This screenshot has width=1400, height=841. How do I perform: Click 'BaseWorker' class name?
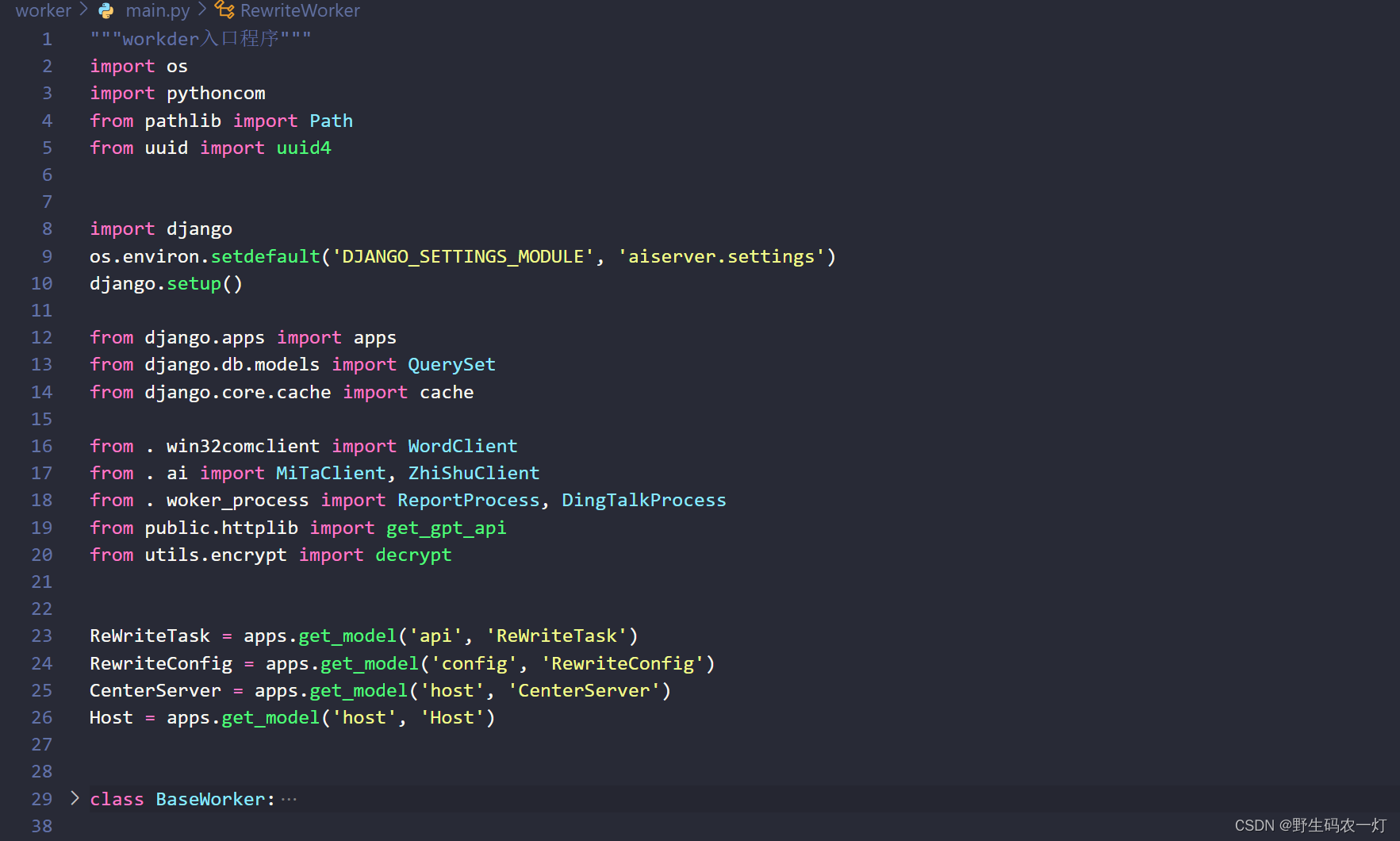pos(210,799)
